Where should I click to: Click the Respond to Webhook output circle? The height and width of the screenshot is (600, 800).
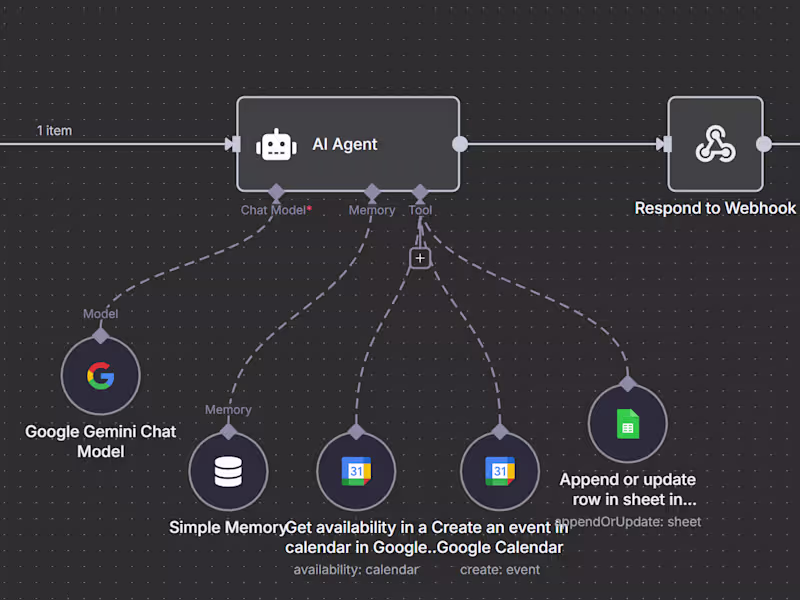pos(764,144)
